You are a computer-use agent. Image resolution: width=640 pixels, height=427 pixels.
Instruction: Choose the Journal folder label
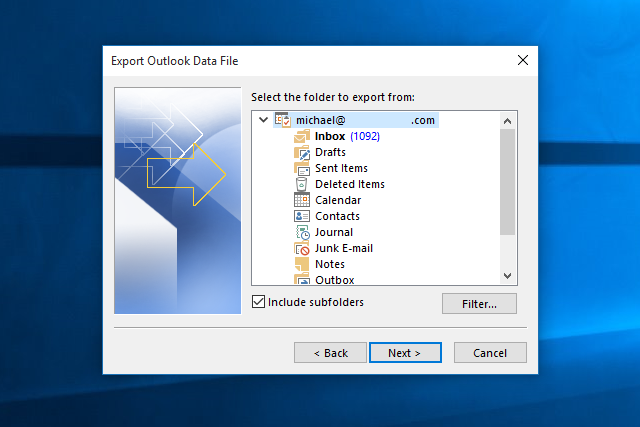coord(333,232)
